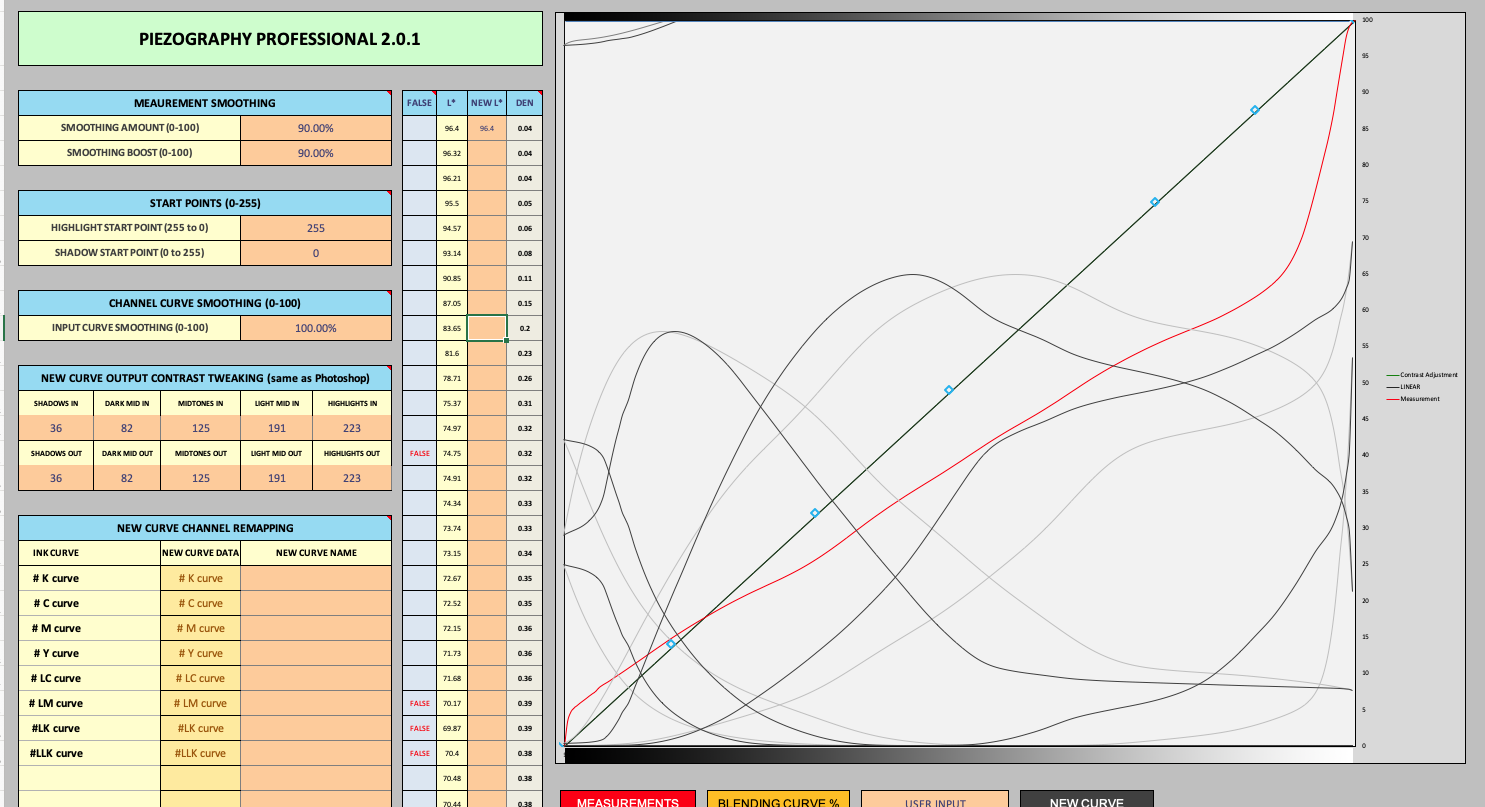1485x807 pixels.
Task: Click the L* value 96.32
Action: point(451,153)
